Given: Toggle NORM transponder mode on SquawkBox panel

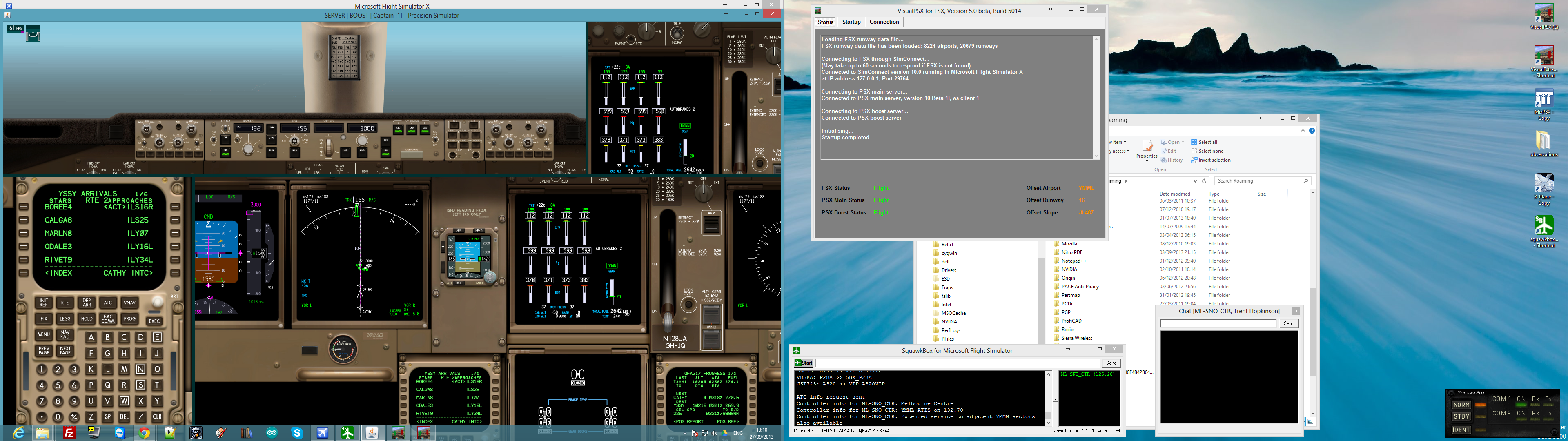Looking at the screenshot, I should (1461, 405).
